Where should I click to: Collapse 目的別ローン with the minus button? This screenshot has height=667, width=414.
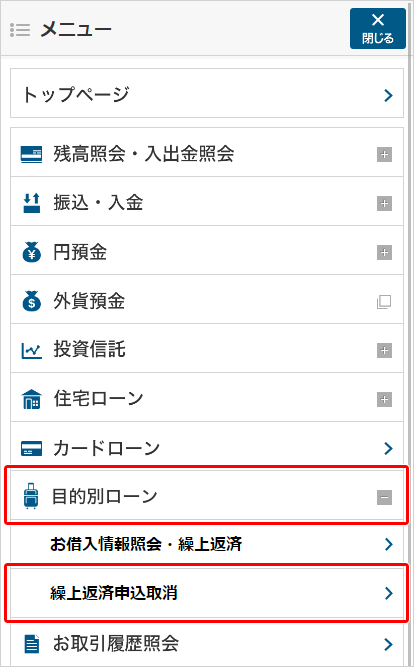tap(384, 497)
